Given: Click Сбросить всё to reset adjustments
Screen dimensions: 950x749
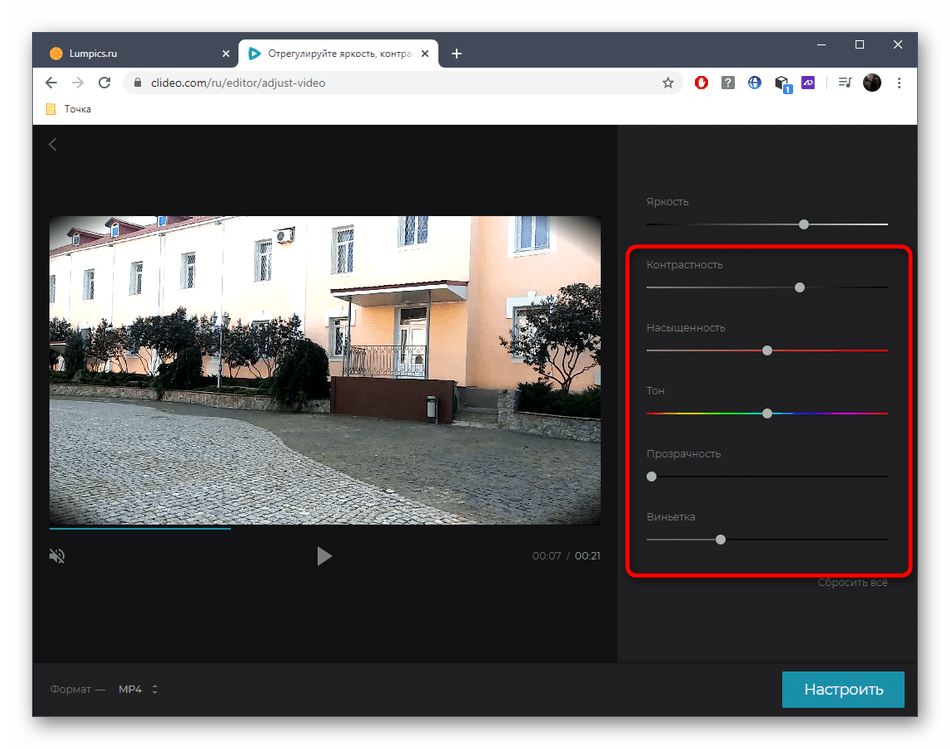Looking at the screenshot, I should pyautogui.click(x=852, y=582).
